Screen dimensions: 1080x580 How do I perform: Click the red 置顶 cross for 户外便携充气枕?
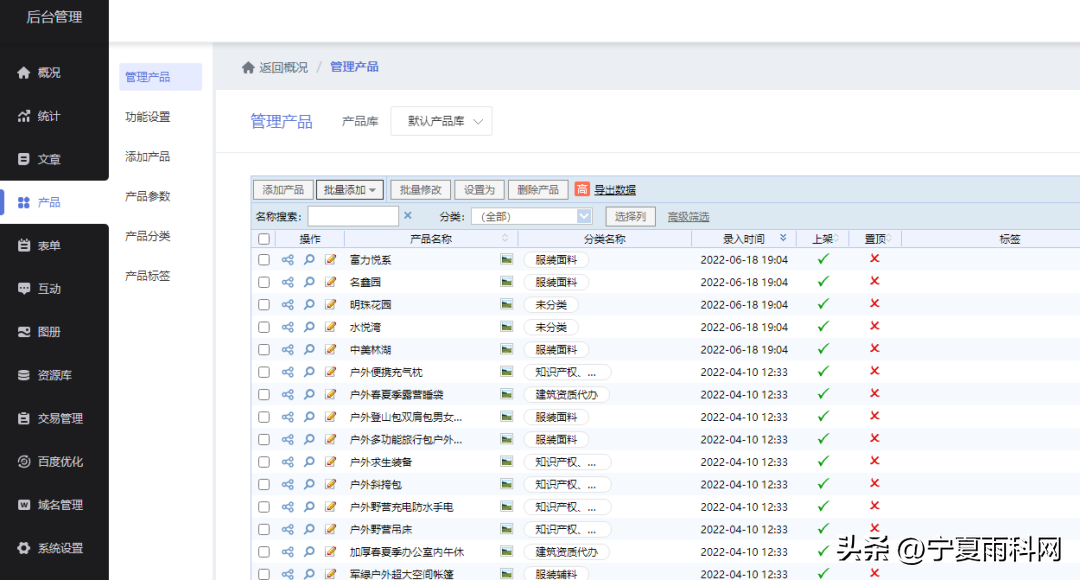click(875, 371)
